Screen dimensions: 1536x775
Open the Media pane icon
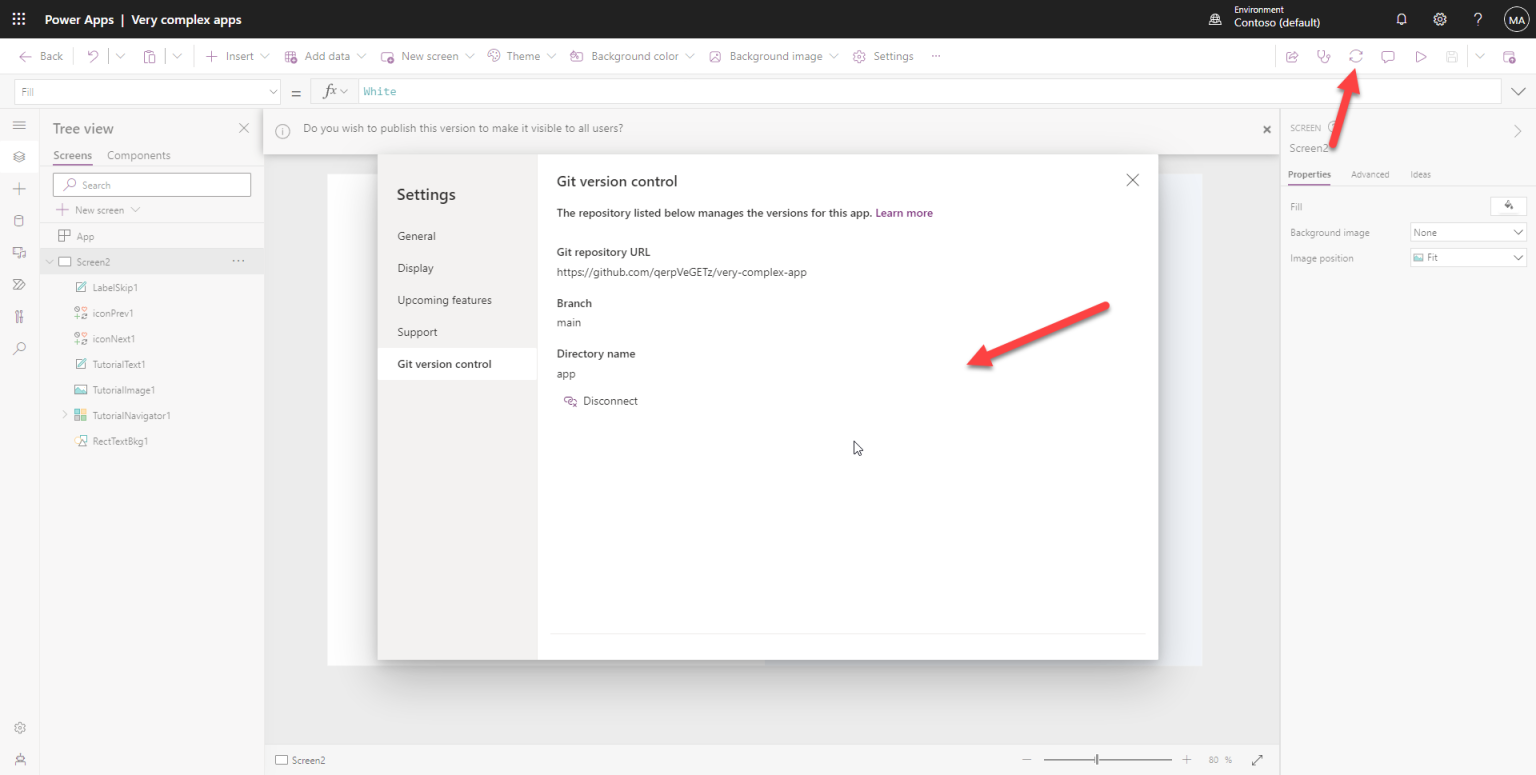tap(19, 253)
